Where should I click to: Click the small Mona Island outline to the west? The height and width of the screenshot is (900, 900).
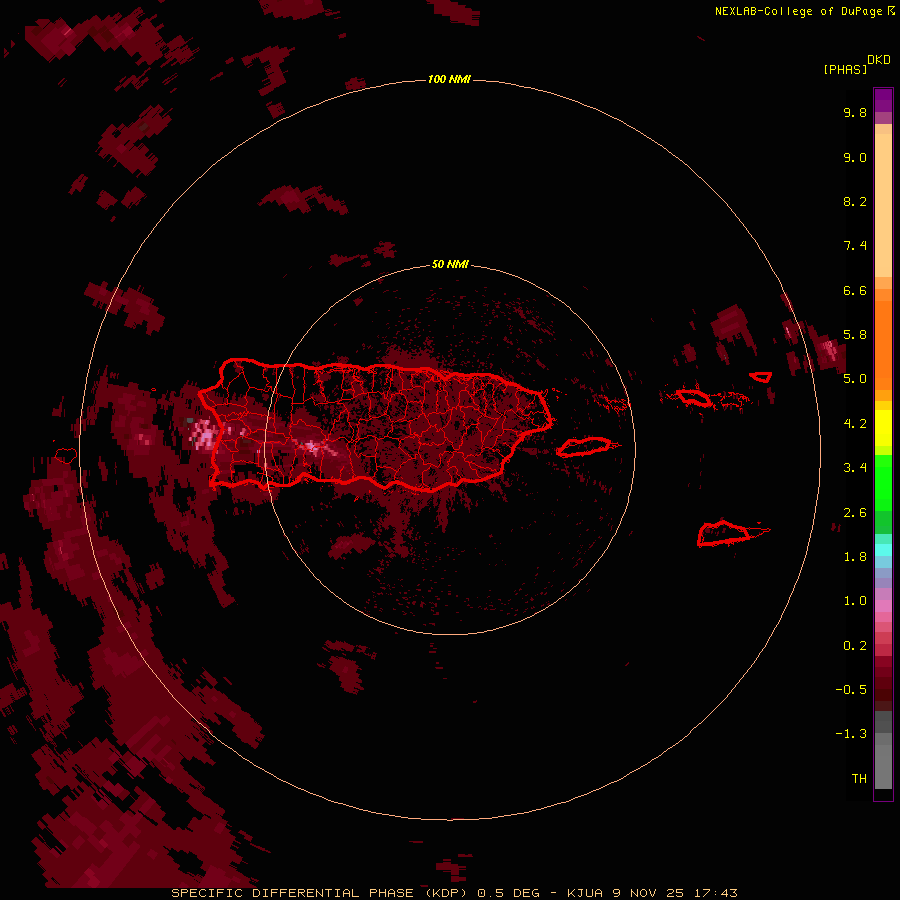pyautogui.click(x=66, y=456)
